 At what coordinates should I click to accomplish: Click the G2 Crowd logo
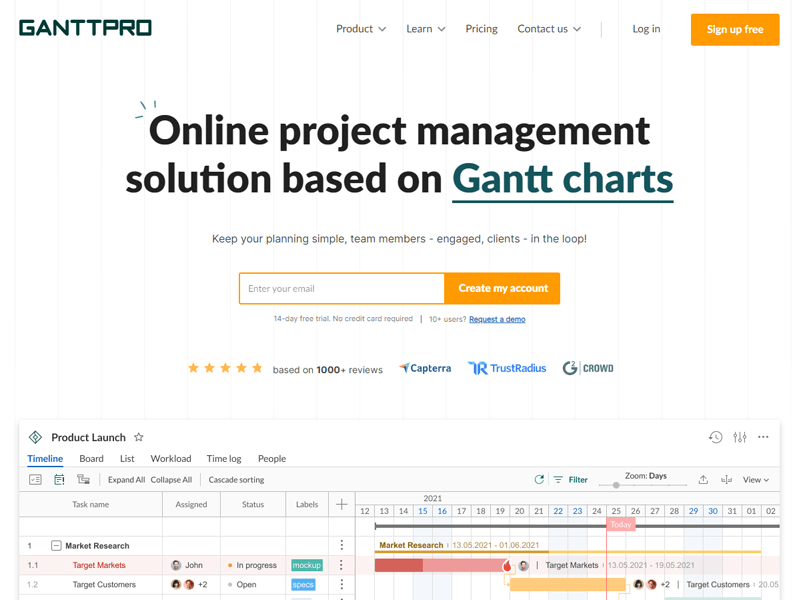[x=588, y=368]
